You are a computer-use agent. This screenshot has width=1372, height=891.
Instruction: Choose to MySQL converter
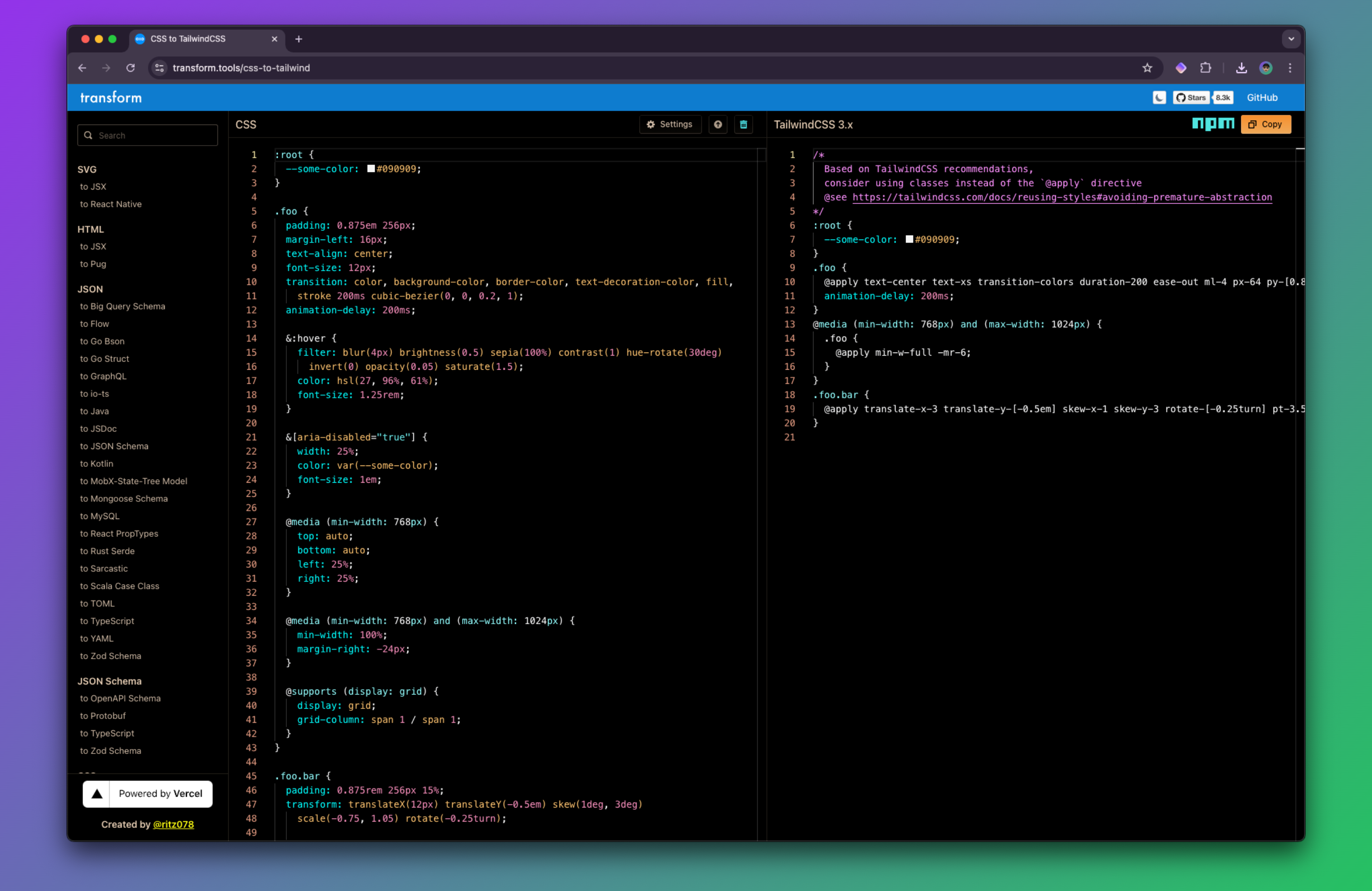(100, 516)
